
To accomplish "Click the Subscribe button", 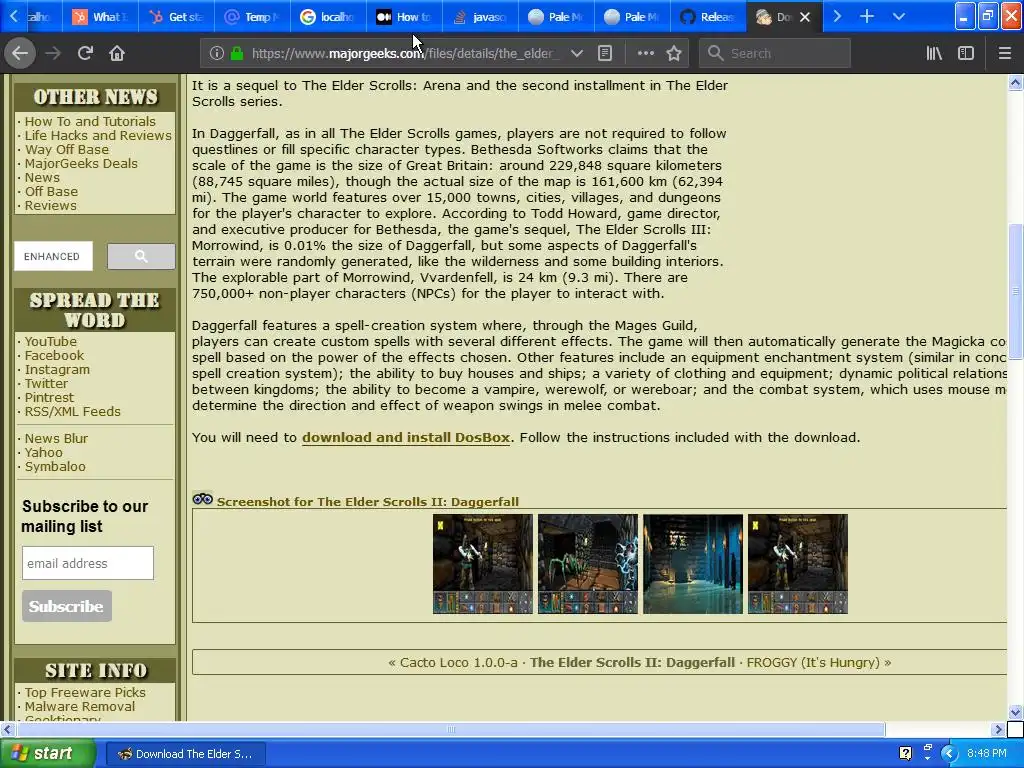I will [x=67, y=606].
